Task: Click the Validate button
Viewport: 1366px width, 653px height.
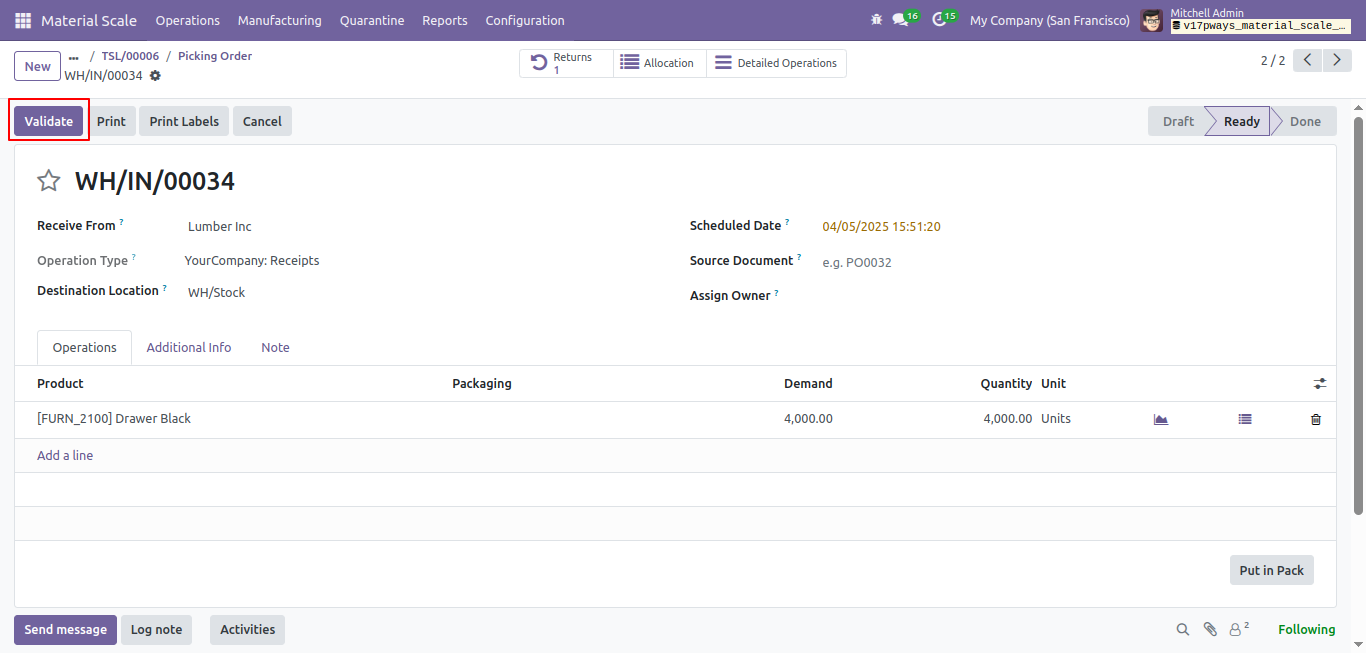Action: click(49, 121)
